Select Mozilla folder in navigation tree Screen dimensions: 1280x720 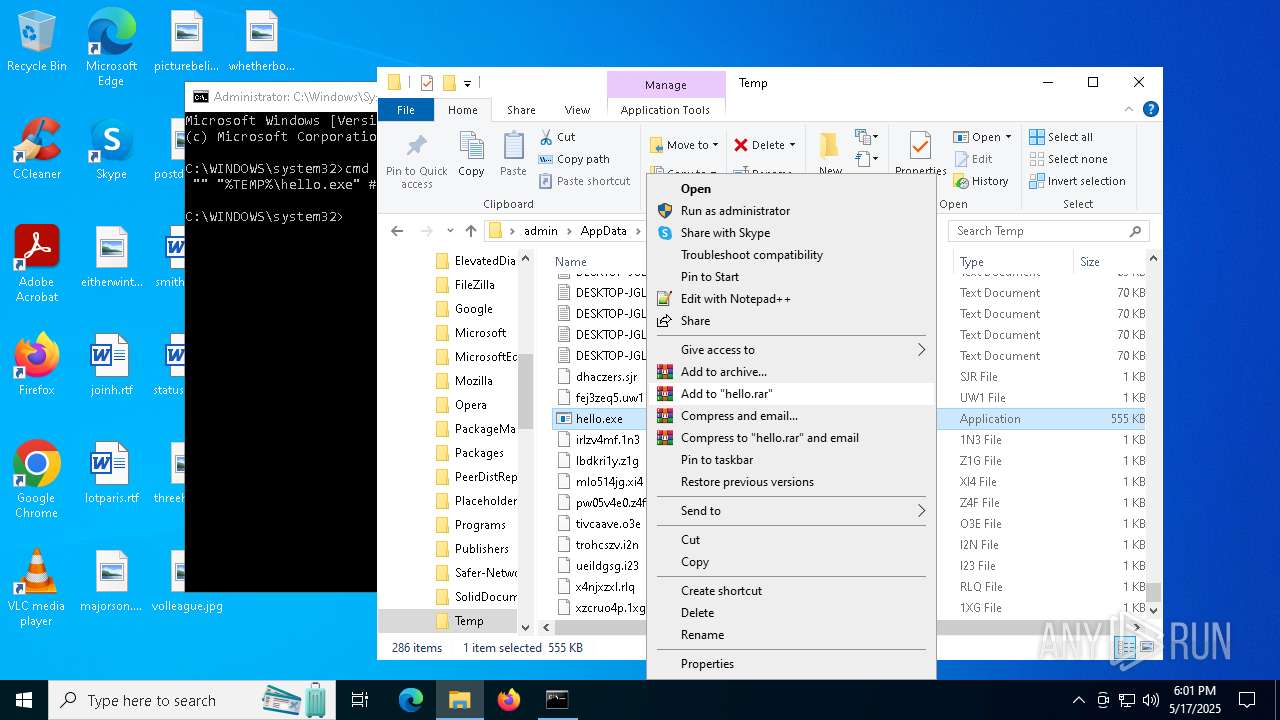pos(473,381)
